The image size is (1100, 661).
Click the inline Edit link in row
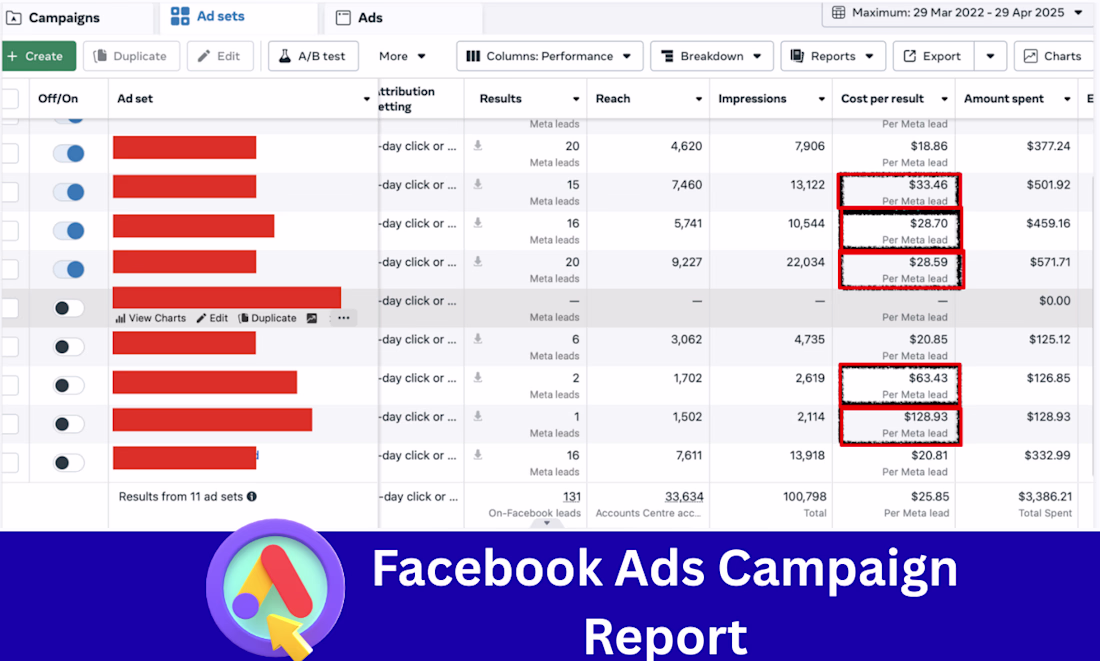click(212, 318)
